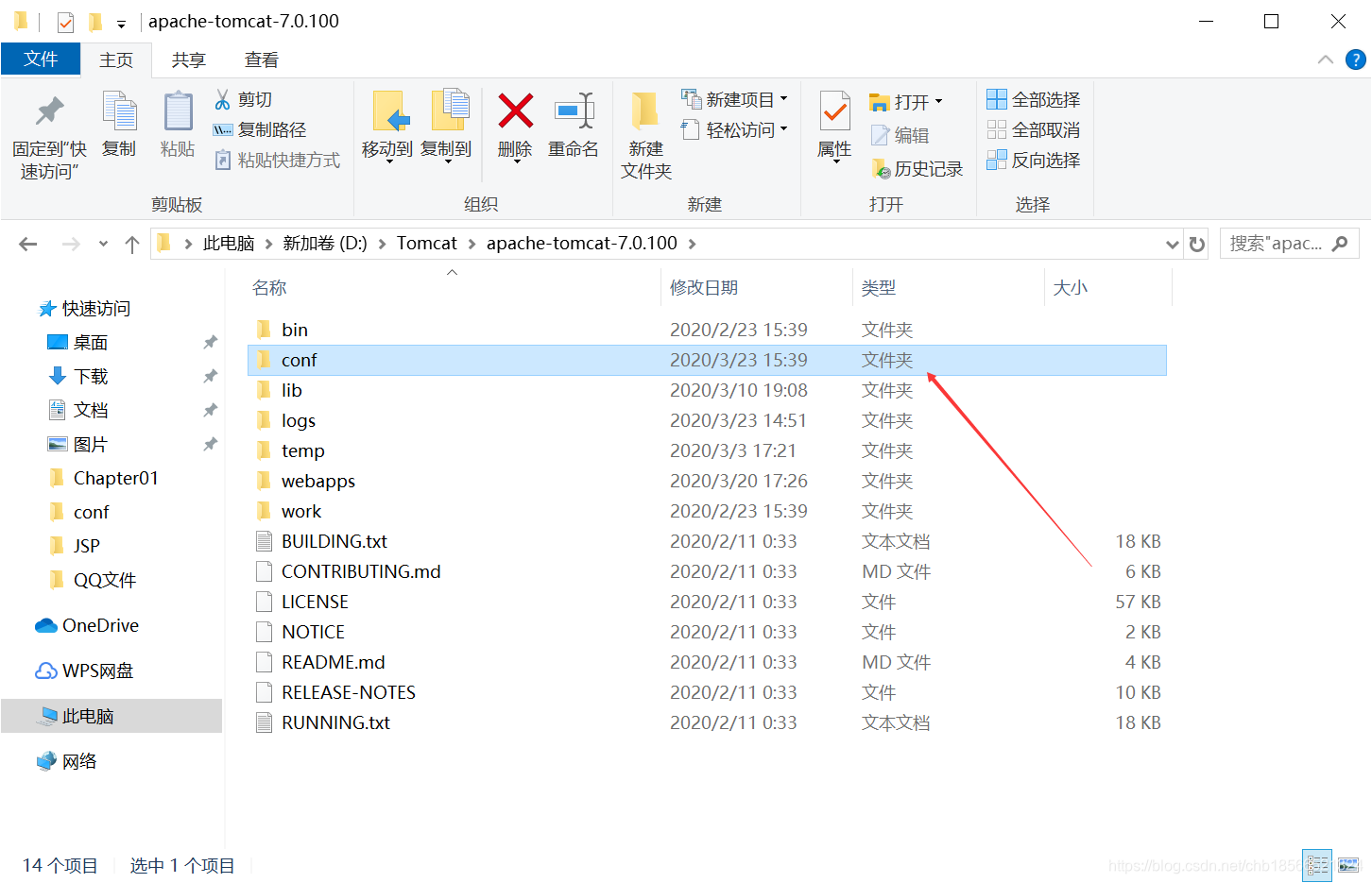Image resolution: width=1372 pixels, height=883 pixels.
Task: Click 此电脑 in the breadcrumb path
Action: pyautogui.click(x=229, y=244)
